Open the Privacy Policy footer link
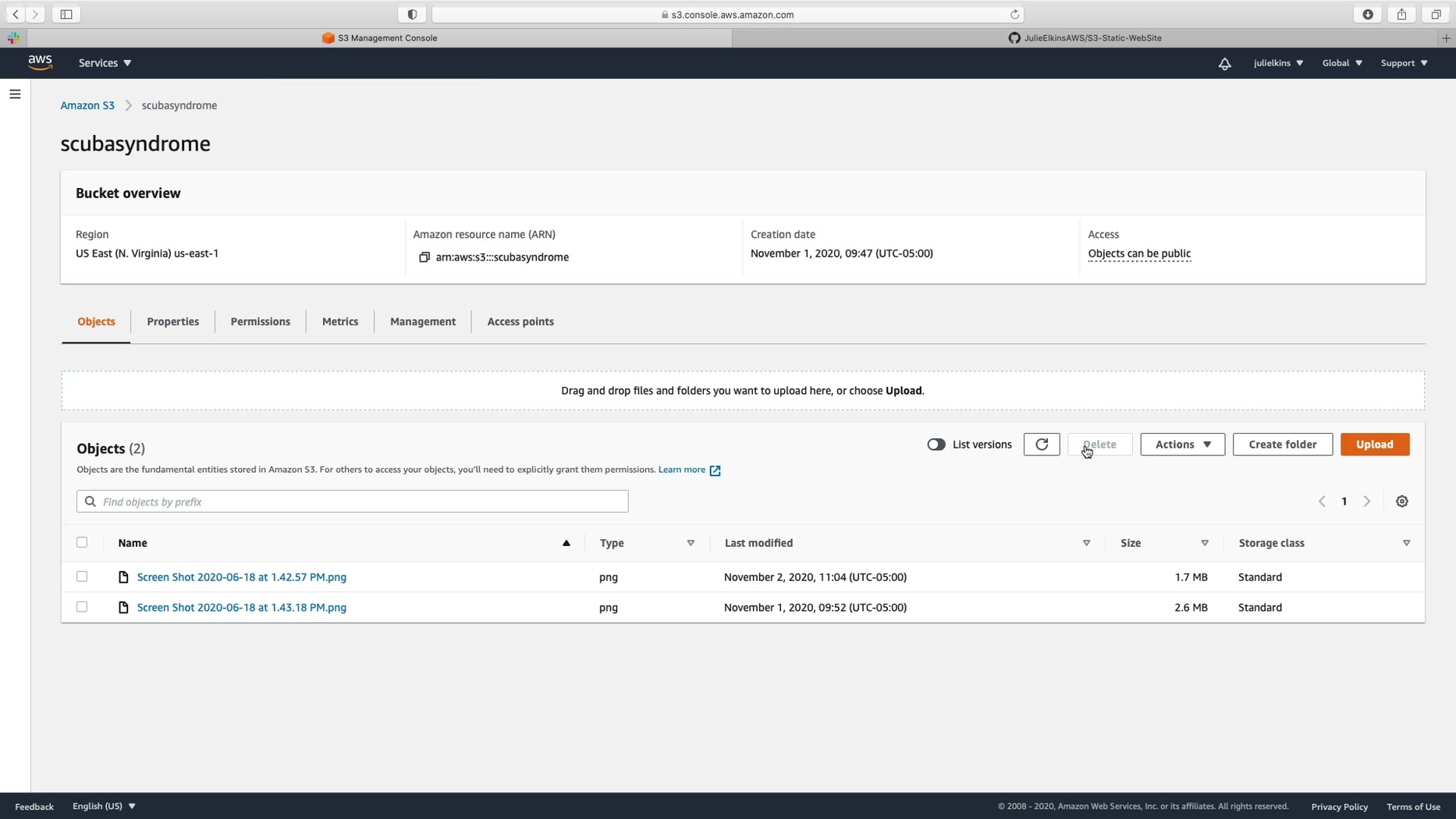 coord(1339,807)
